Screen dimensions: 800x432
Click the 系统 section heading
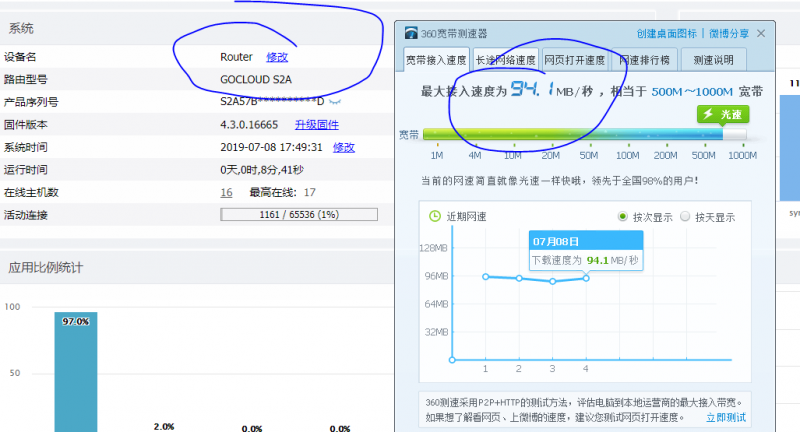21,29
